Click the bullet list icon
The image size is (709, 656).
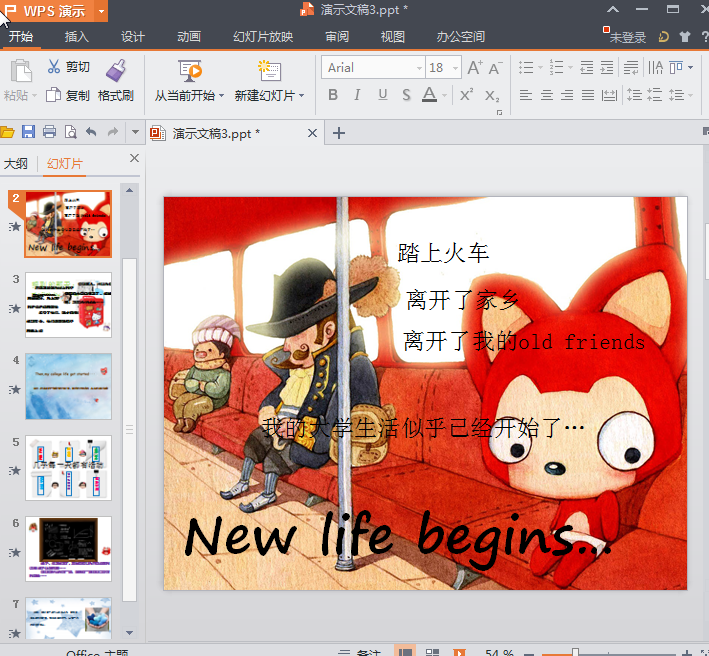pyautogui.click(x=526, y=68)
